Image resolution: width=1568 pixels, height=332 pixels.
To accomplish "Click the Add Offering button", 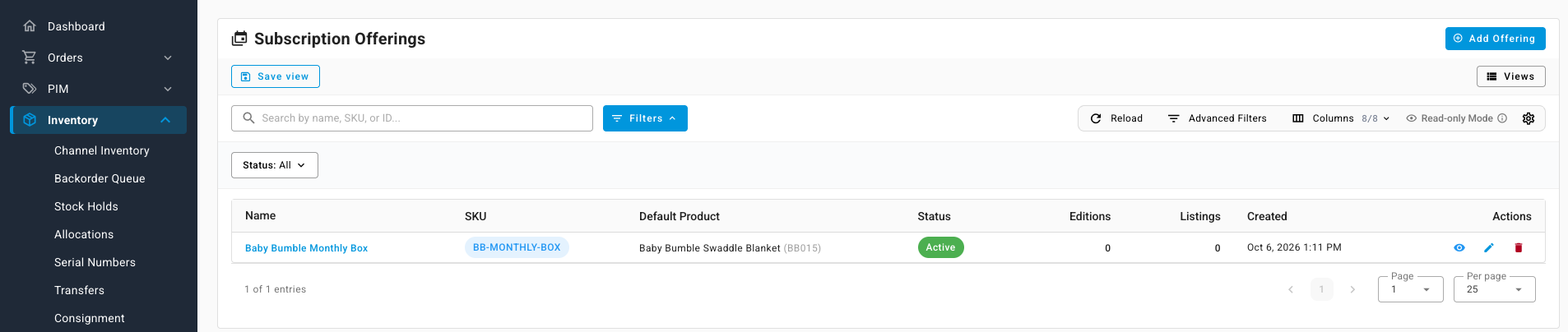I will (x=1495, y=39).
